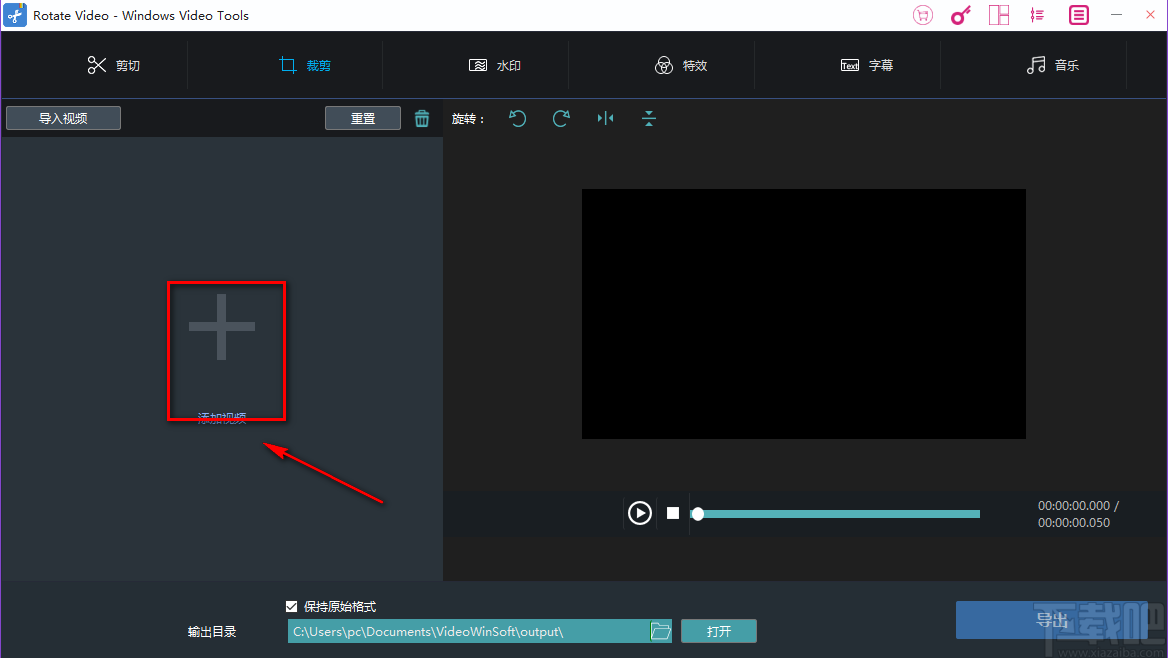This screenshot has width=1168, height=658.
Task: Click the 添加视频 add video placeholder
Action: (x=226, y=350)
